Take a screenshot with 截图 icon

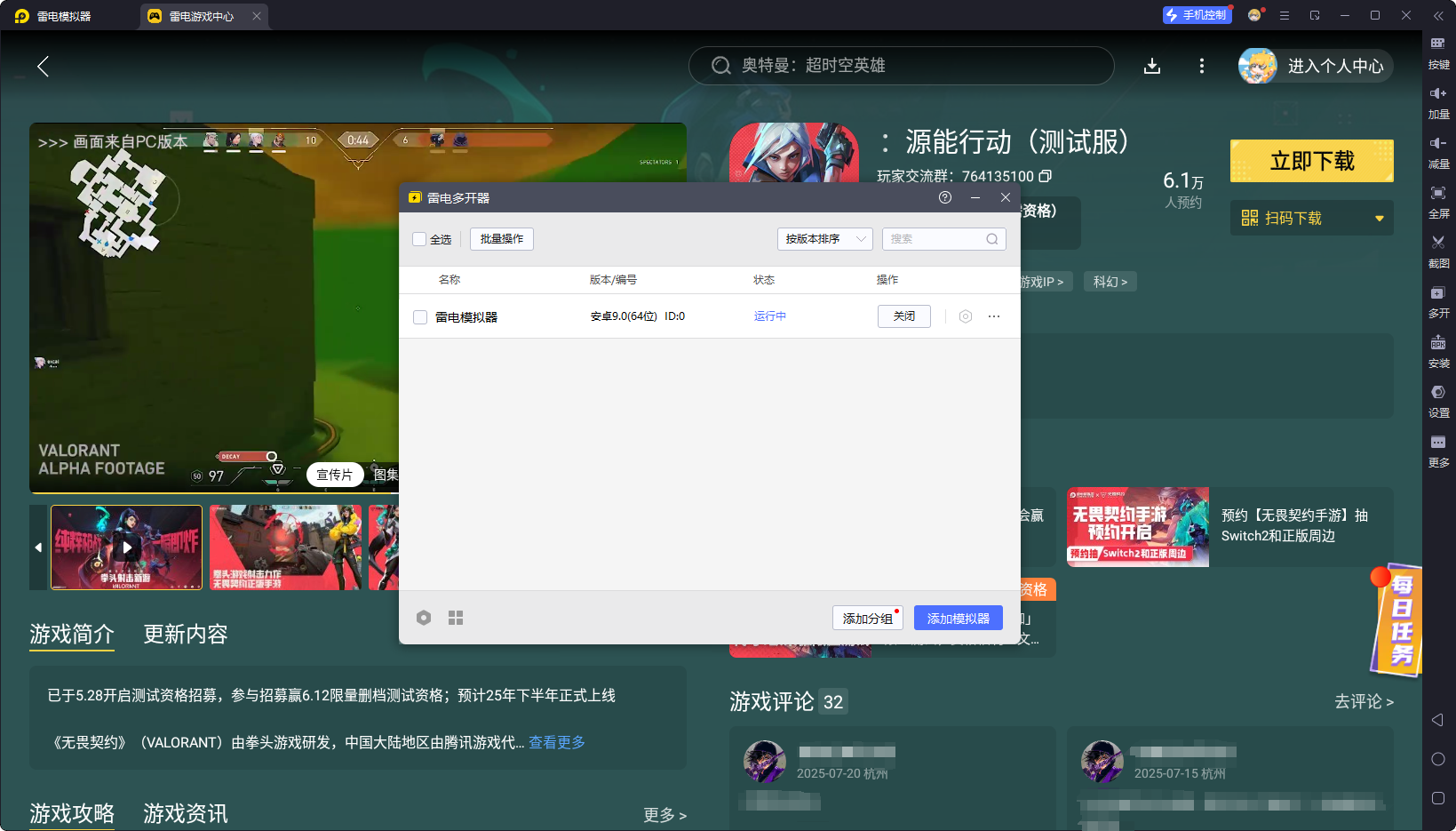[x=1438, y=244]
